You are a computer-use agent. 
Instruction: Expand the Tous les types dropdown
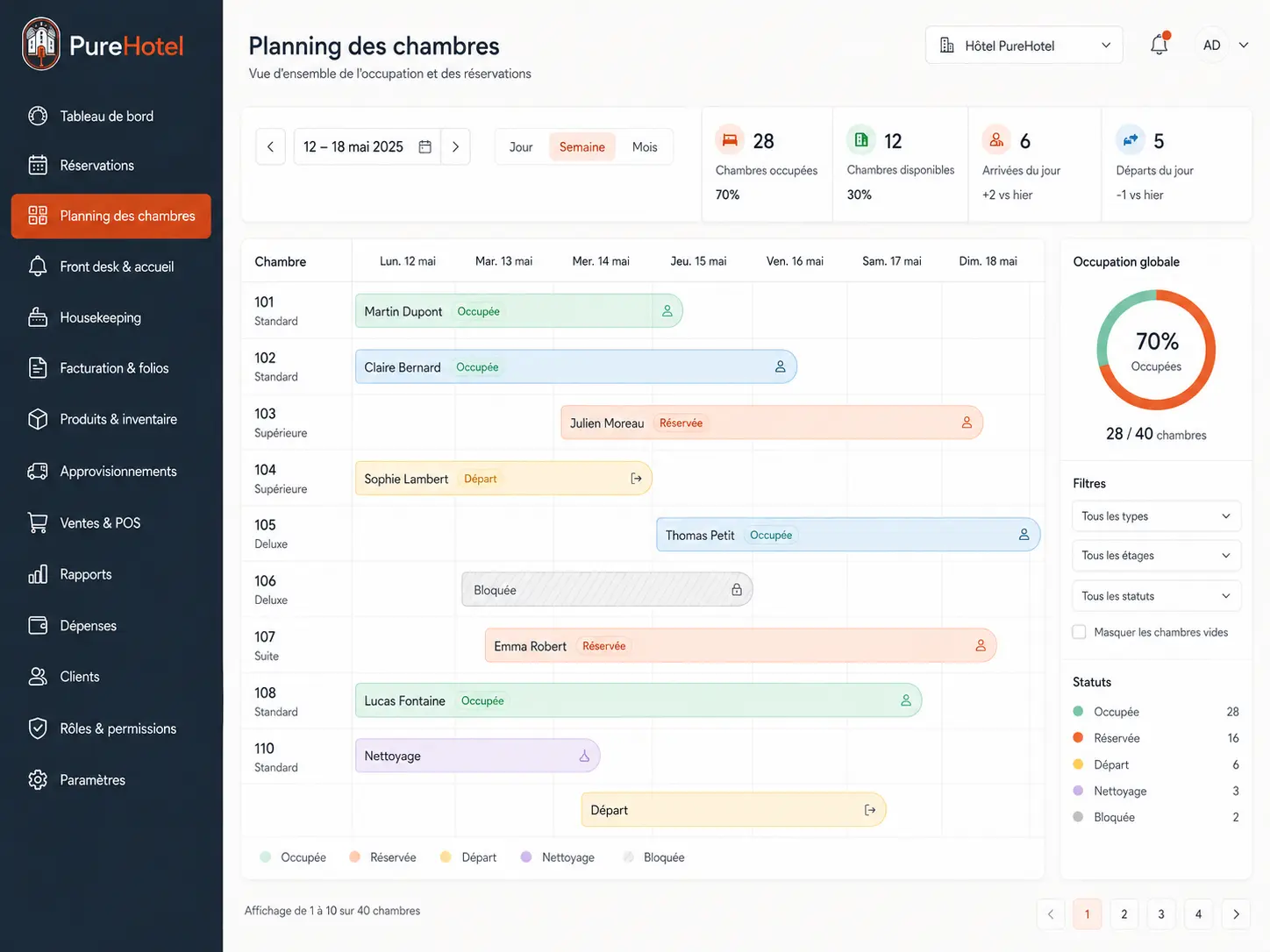[1156, 516]
